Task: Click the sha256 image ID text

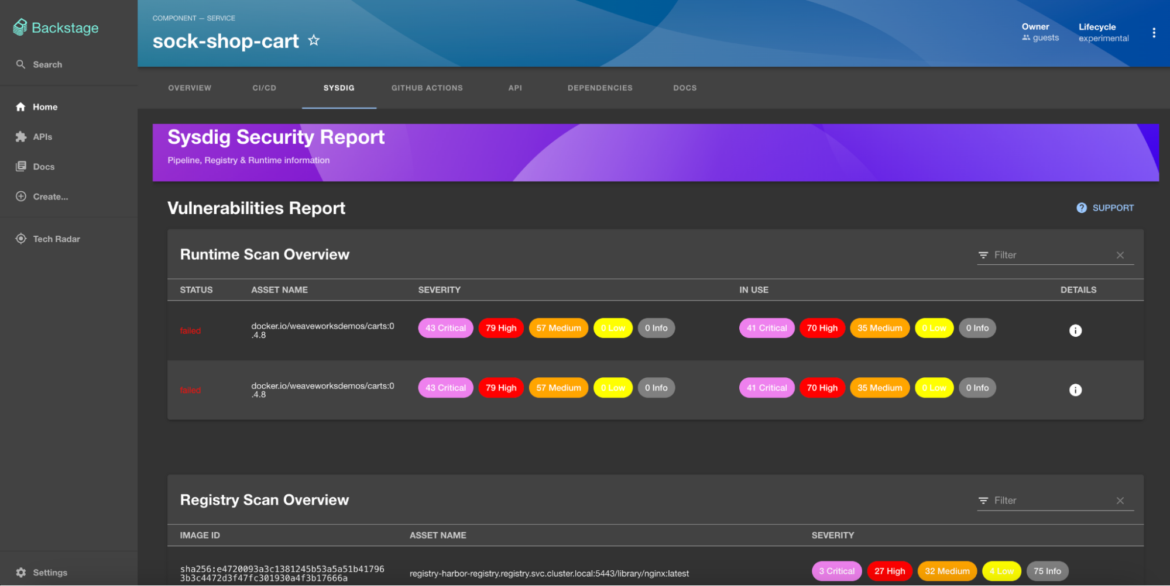Action: pyautogui.click(x=282, y=573)
